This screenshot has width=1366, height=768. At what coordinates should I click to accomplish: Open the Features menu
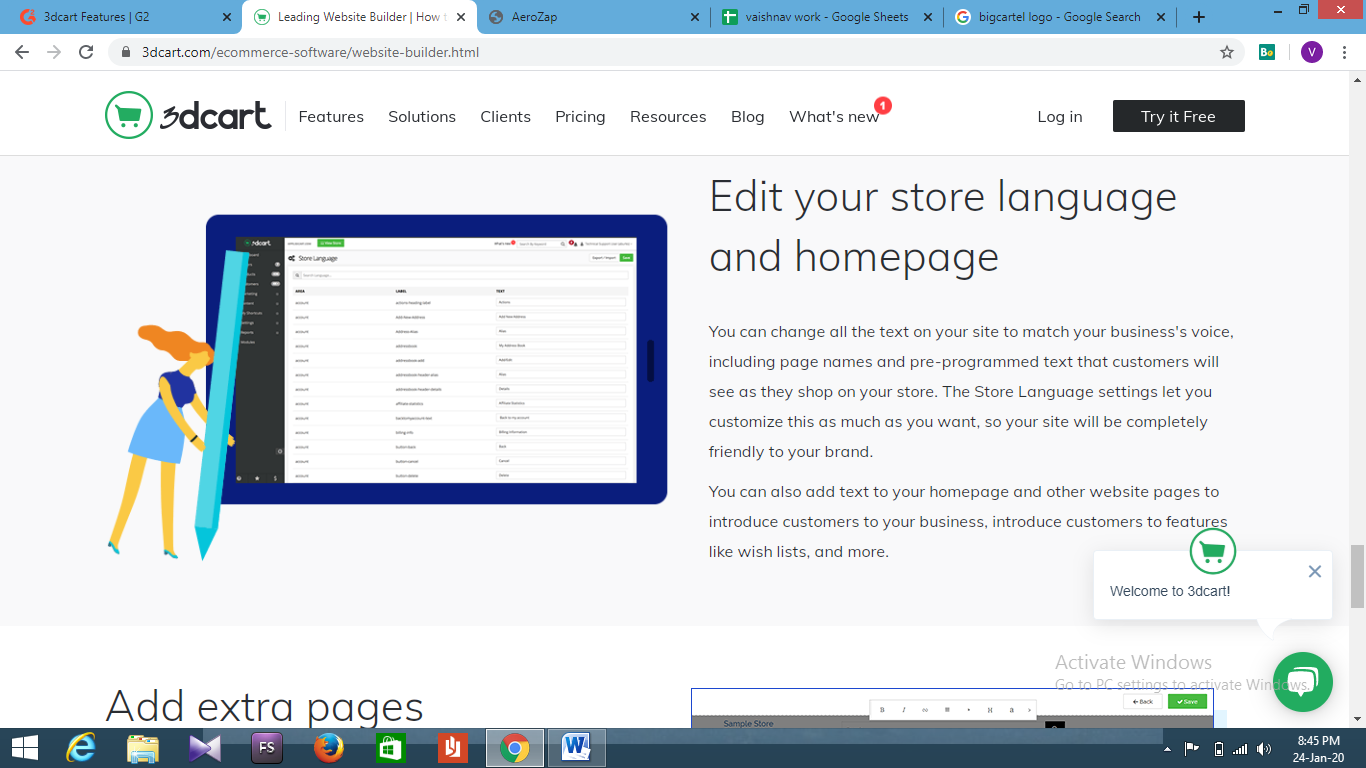(x=331, y=117)
